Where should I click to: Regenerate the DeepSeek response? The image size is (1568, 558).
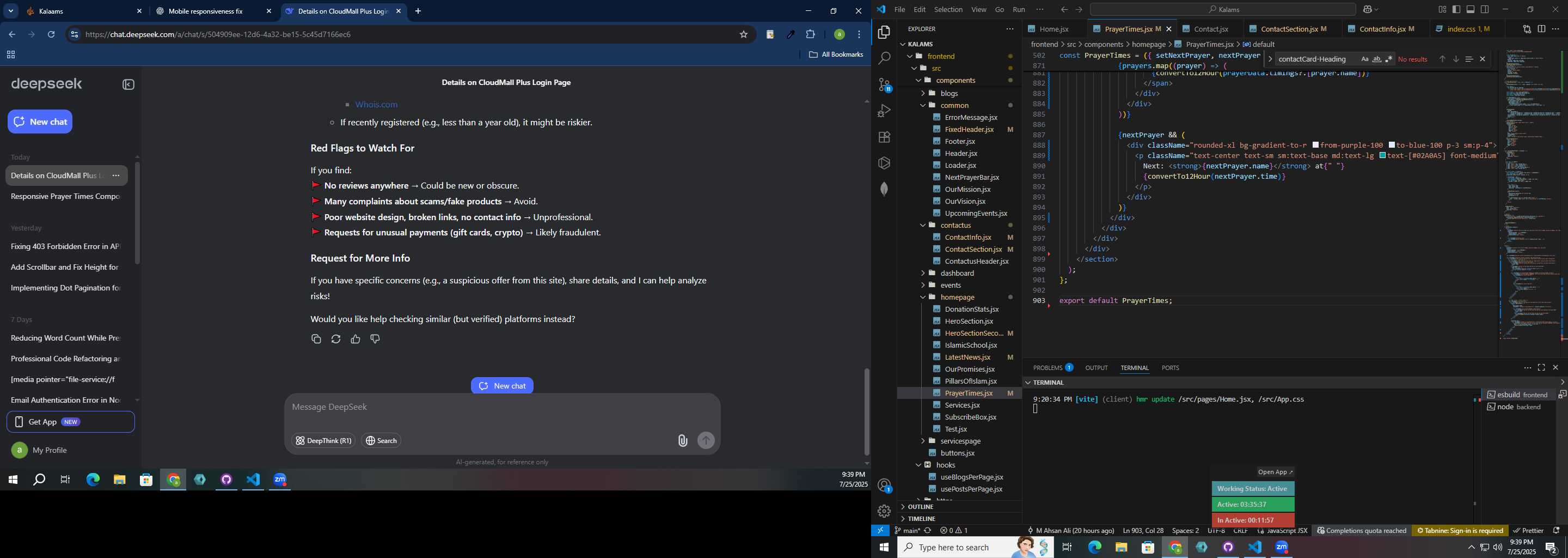[336, 339]
